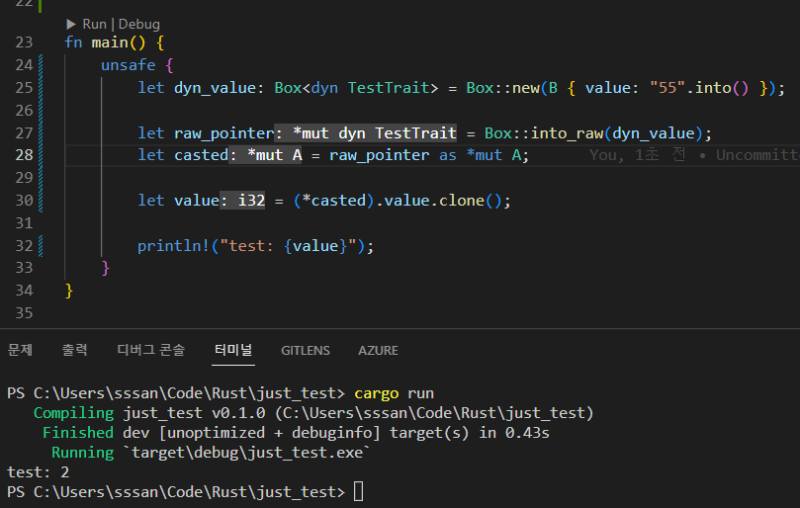Click 'dyn_value' variable on line 25
Screen dimensions: 800x508
point(215,88)
